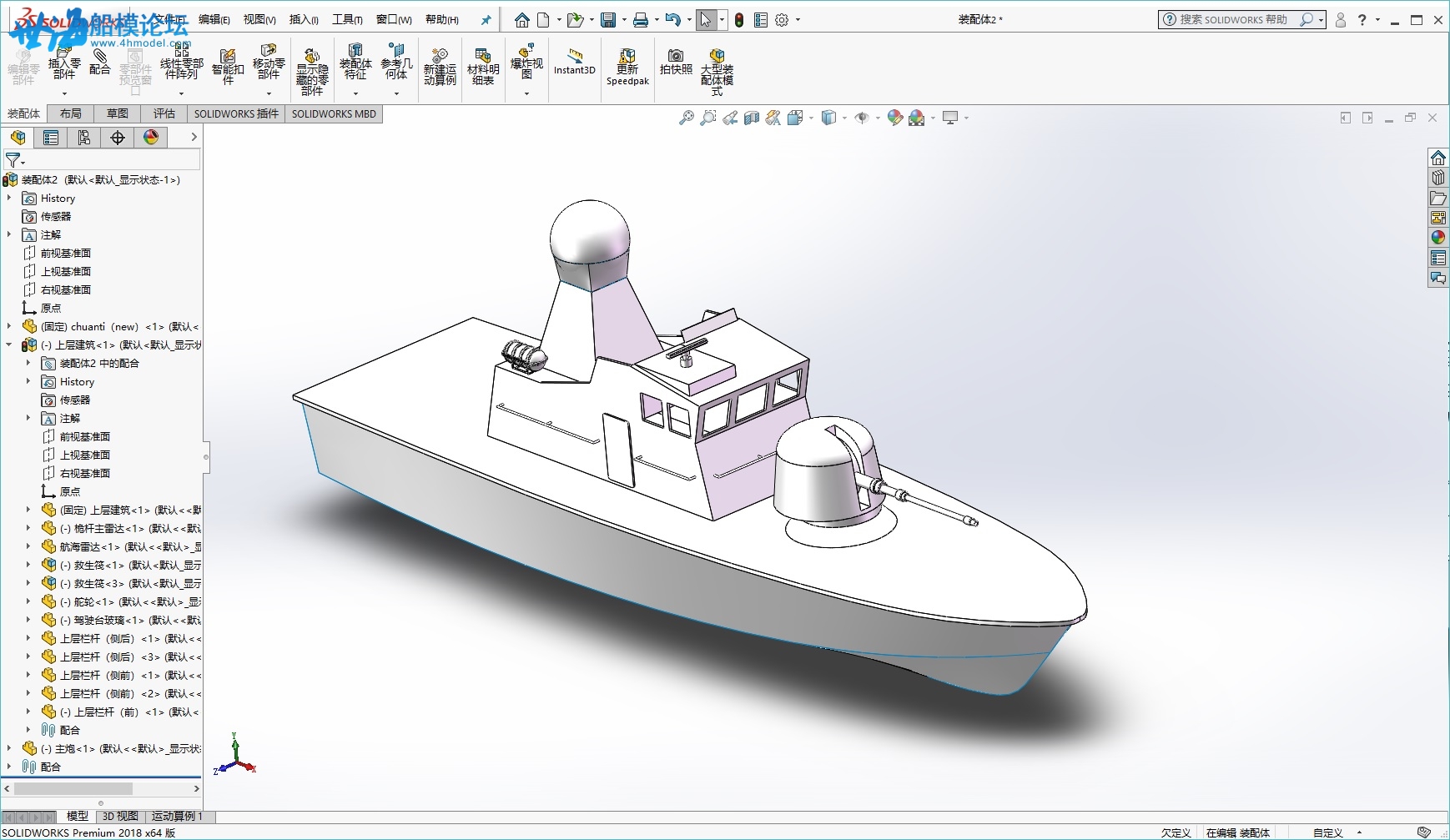Click the Smart Fasteners (智能扣件) tool
Screen dimensions: 1450x840
[228, 67]
